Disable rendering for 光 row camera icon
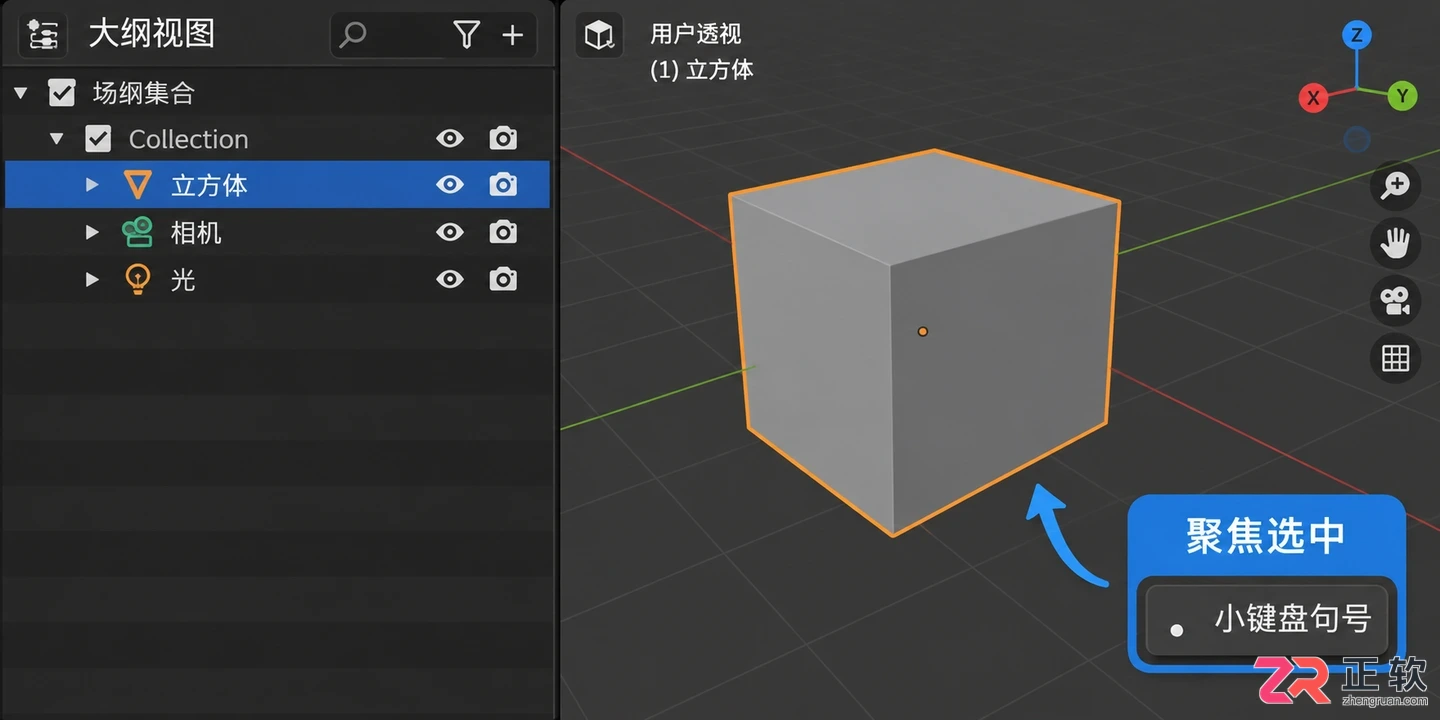The image size is (1440, 720). [x=503, y=279]
